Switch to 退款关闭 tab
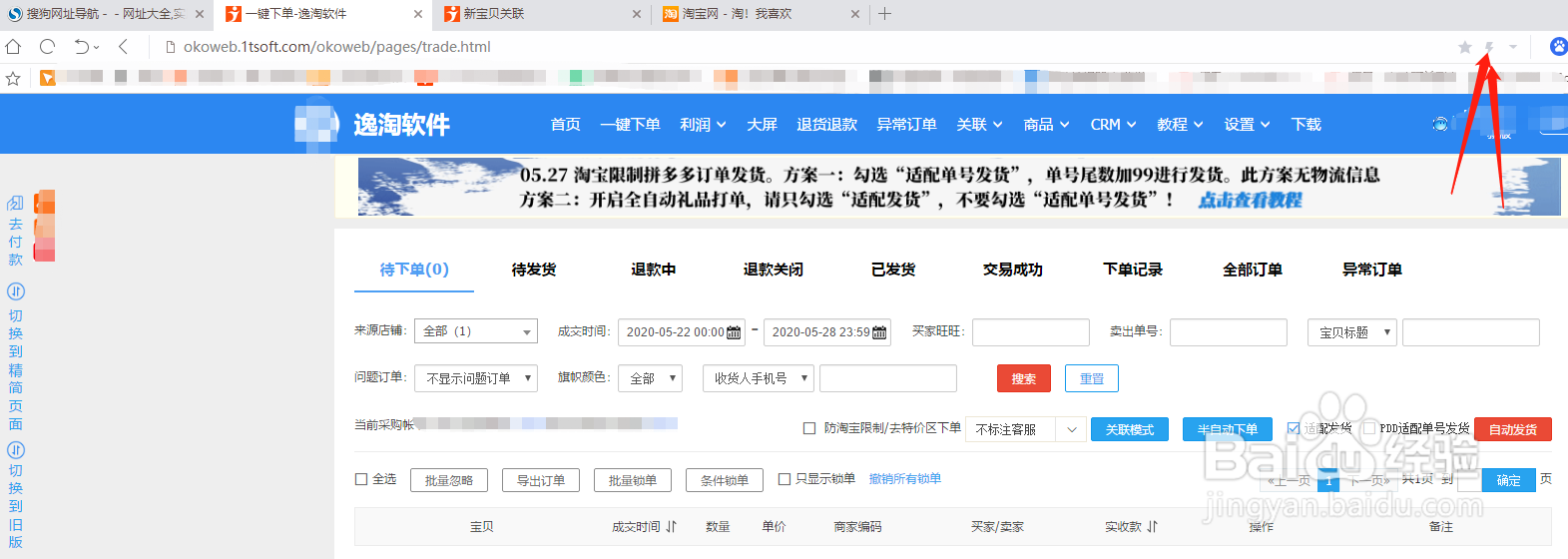The image size is (1568, 559). [x=774, y=270]
